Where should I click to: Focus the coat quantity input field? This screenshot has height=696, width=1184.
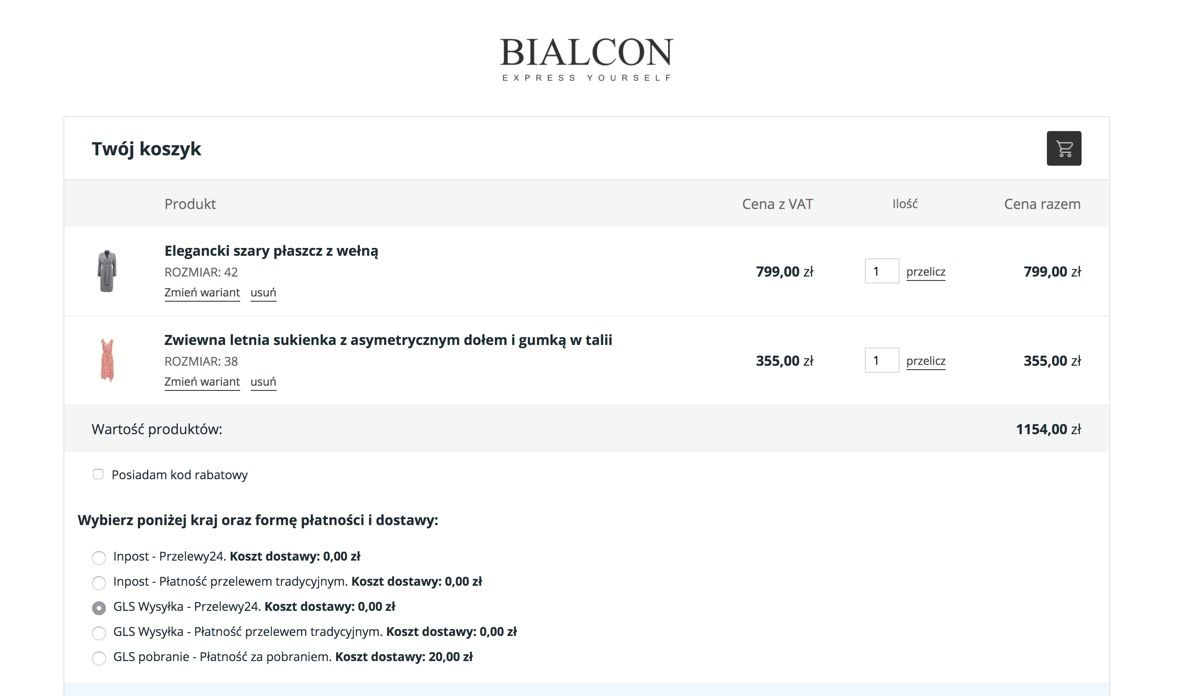point(881,271)
